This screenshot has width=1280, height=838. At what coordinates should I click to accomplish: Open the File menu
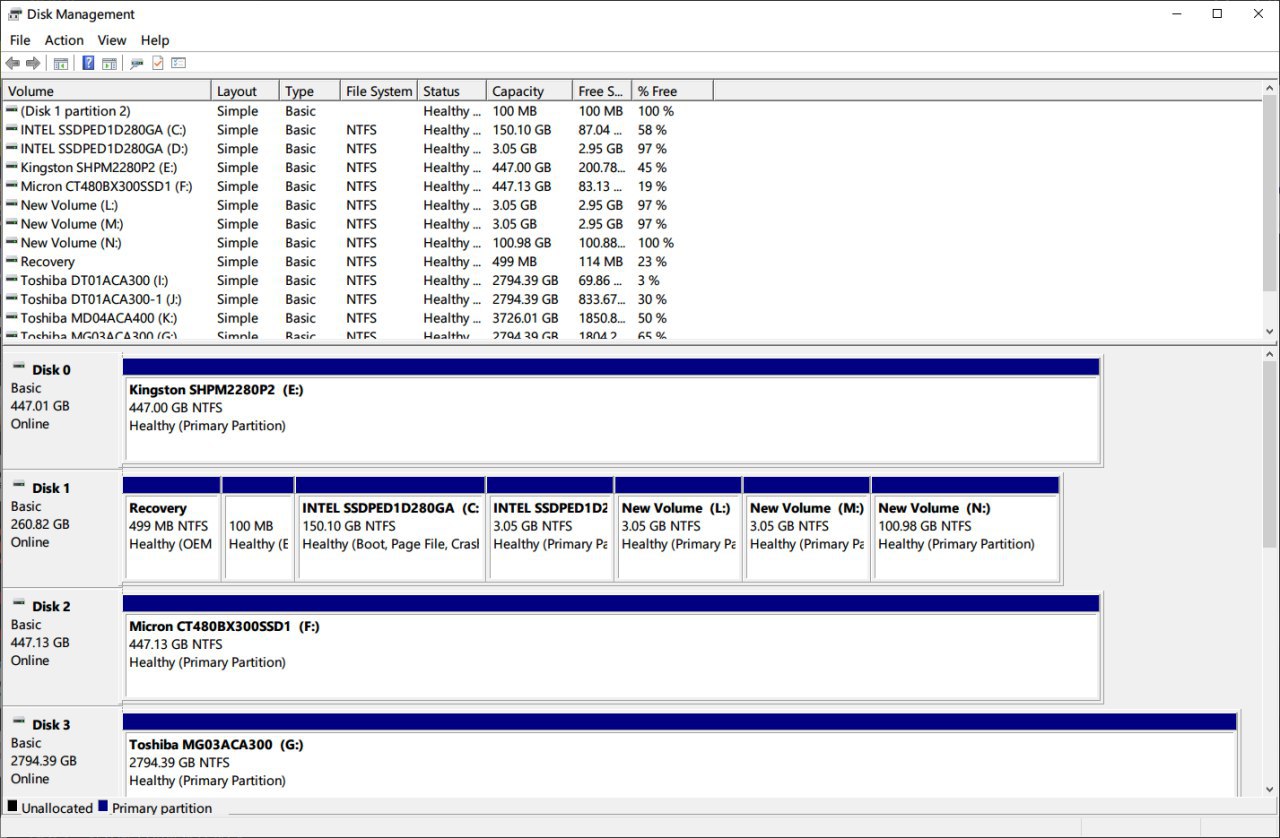[20, 40]
